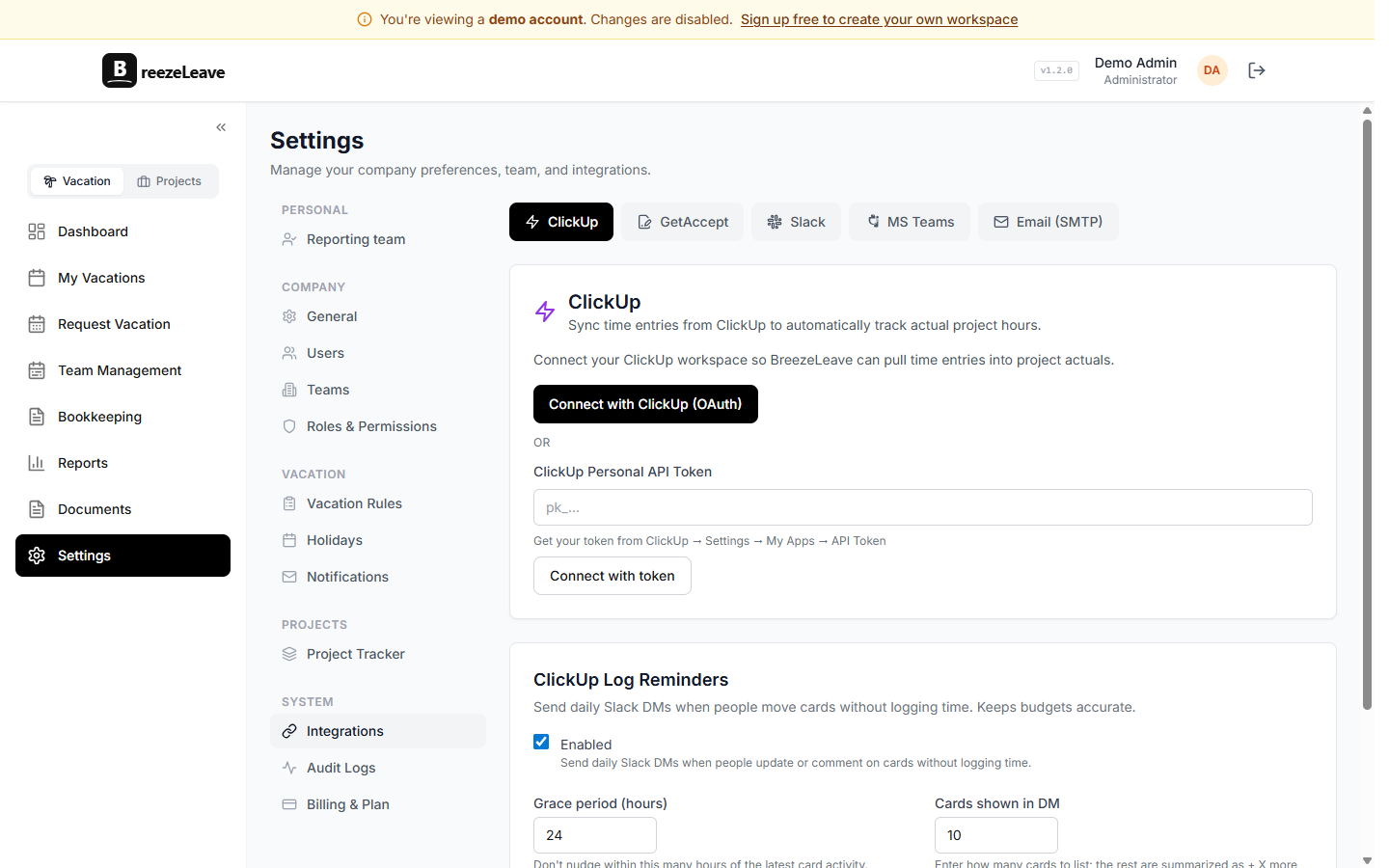This screenshot has width=1389, height=868.
Task: Click the Roles & Permissions shield icon
Action: point(289,426)
